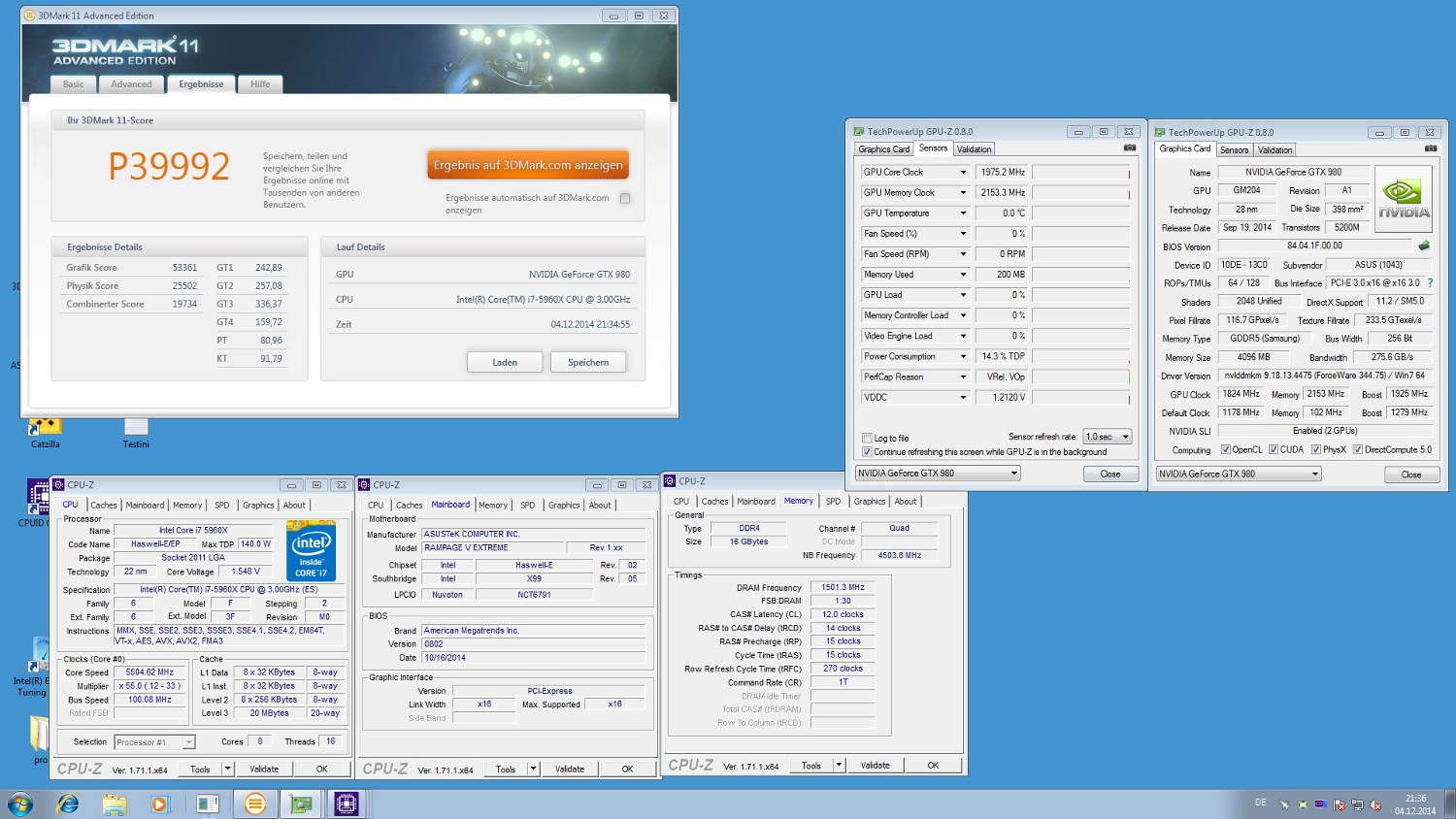The image size is (1456, 819).
Task: Click the Laden button
Action: click(x=505, y=362)
